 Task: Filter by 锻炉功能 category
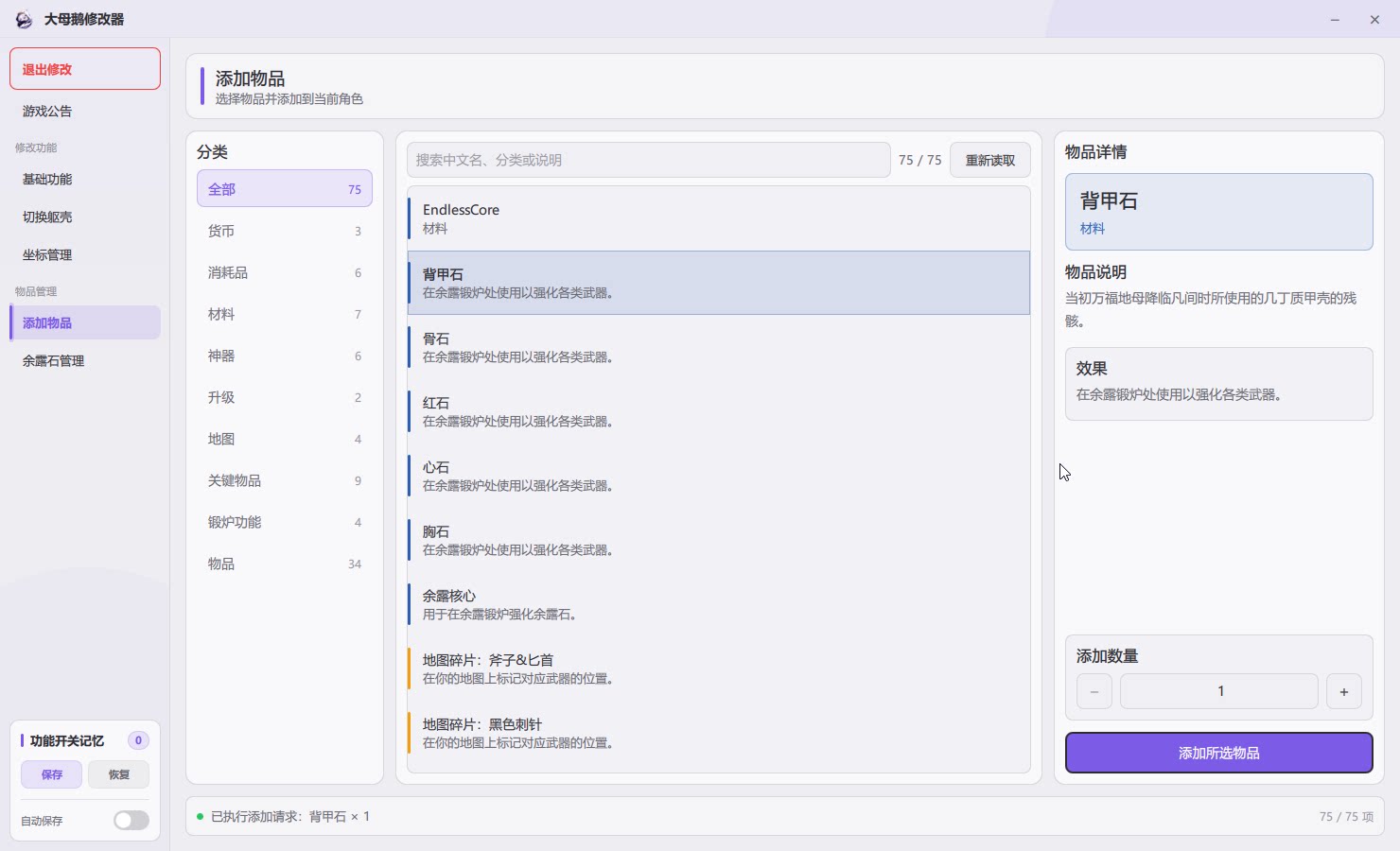(285, 522)
